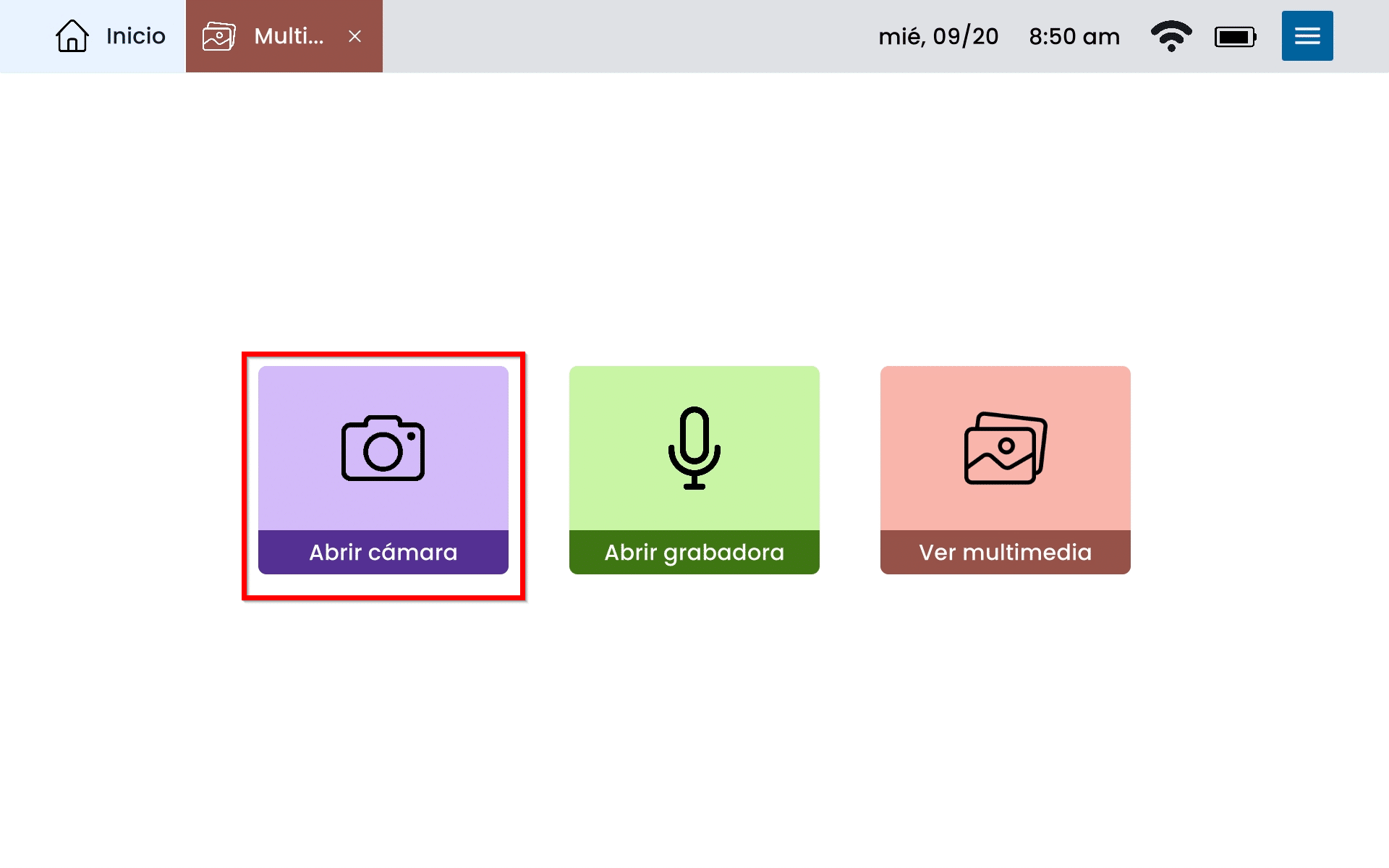
Task: Click the home icon in top bar
Action: coord(72,36)
